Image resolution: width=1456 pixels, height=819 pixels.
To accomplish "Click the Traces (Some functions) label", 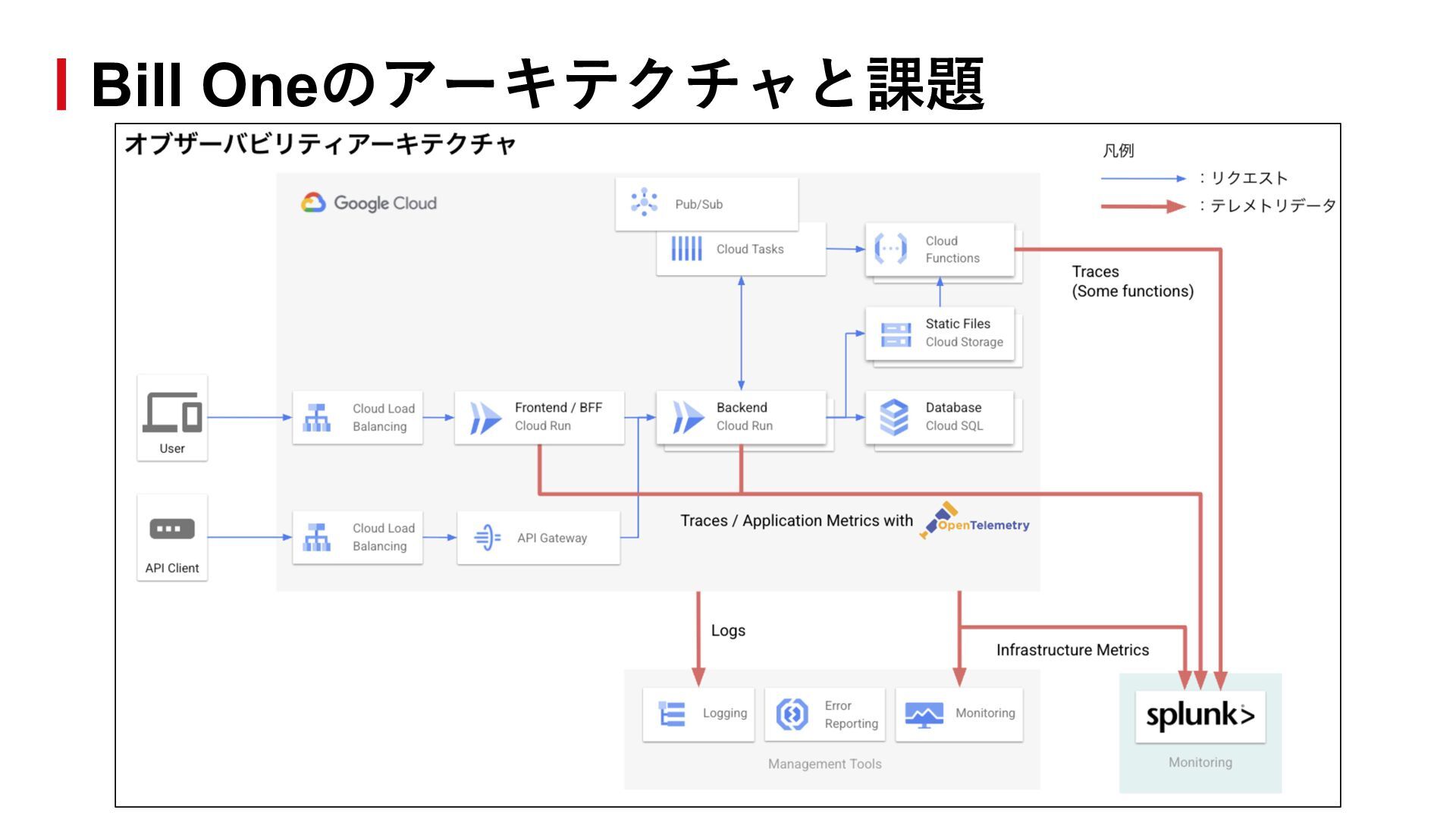I will 1132,281.
